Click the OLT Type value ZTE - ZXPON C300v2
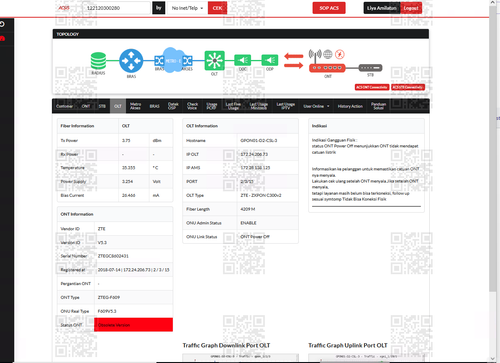Image resolution: width=500 pixels, height=363 pixels. click(261, 195)
